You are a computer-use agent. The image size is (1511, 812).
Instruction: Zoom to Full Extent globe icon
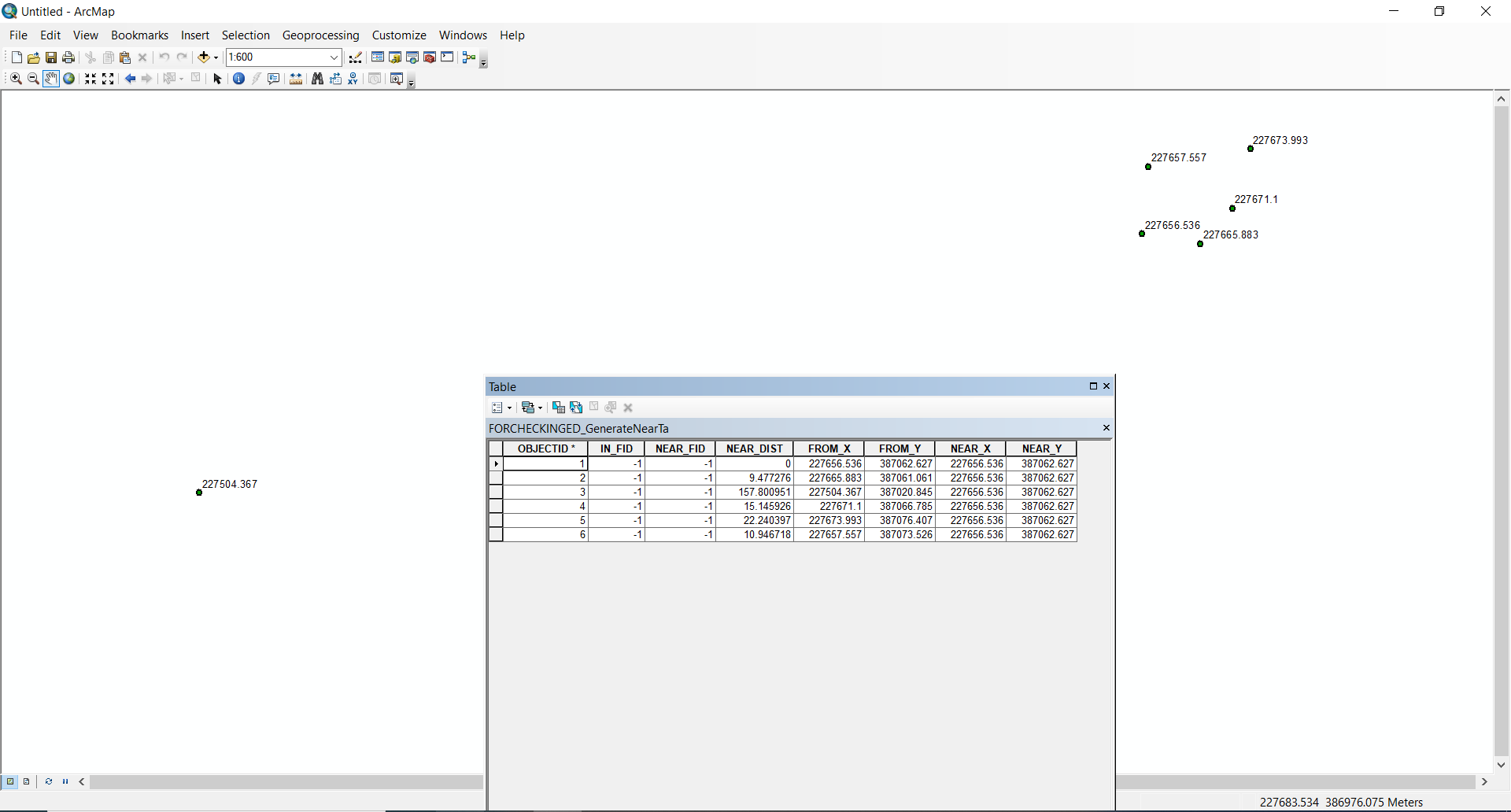pyautogui.click(x=69, y=79)
